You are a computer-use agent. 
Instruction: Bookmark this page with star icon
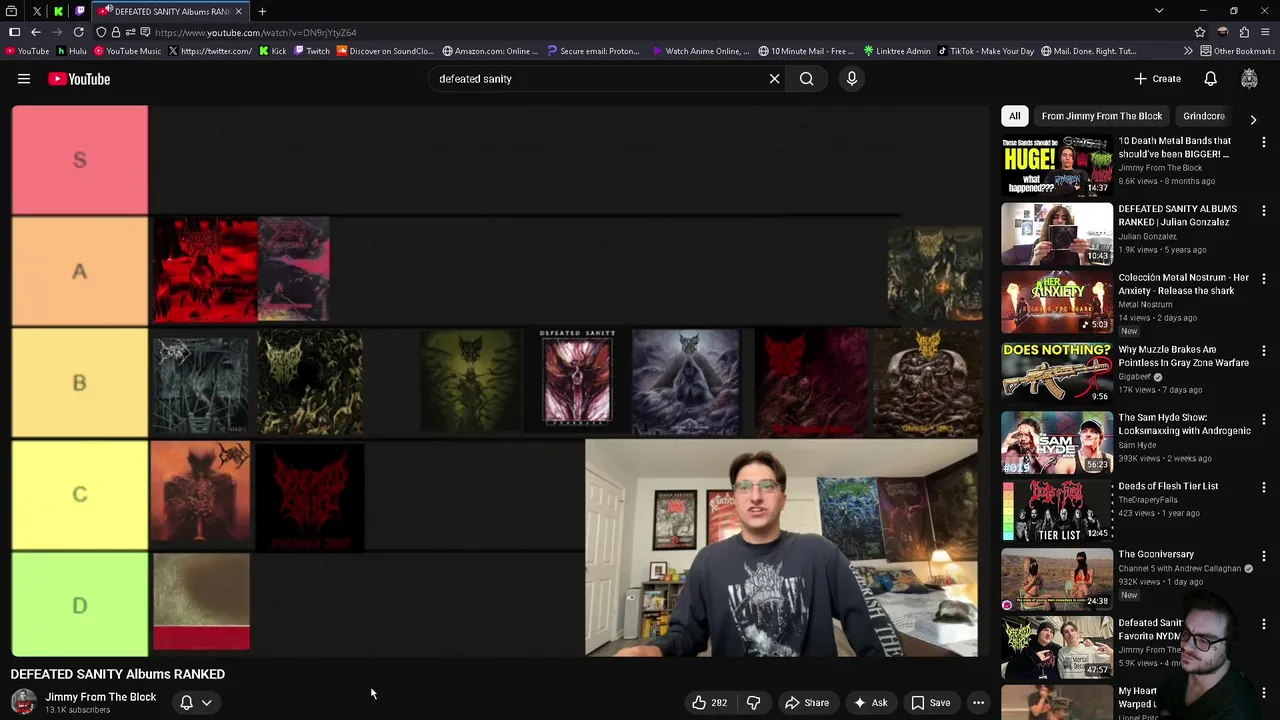[1199, 32]
